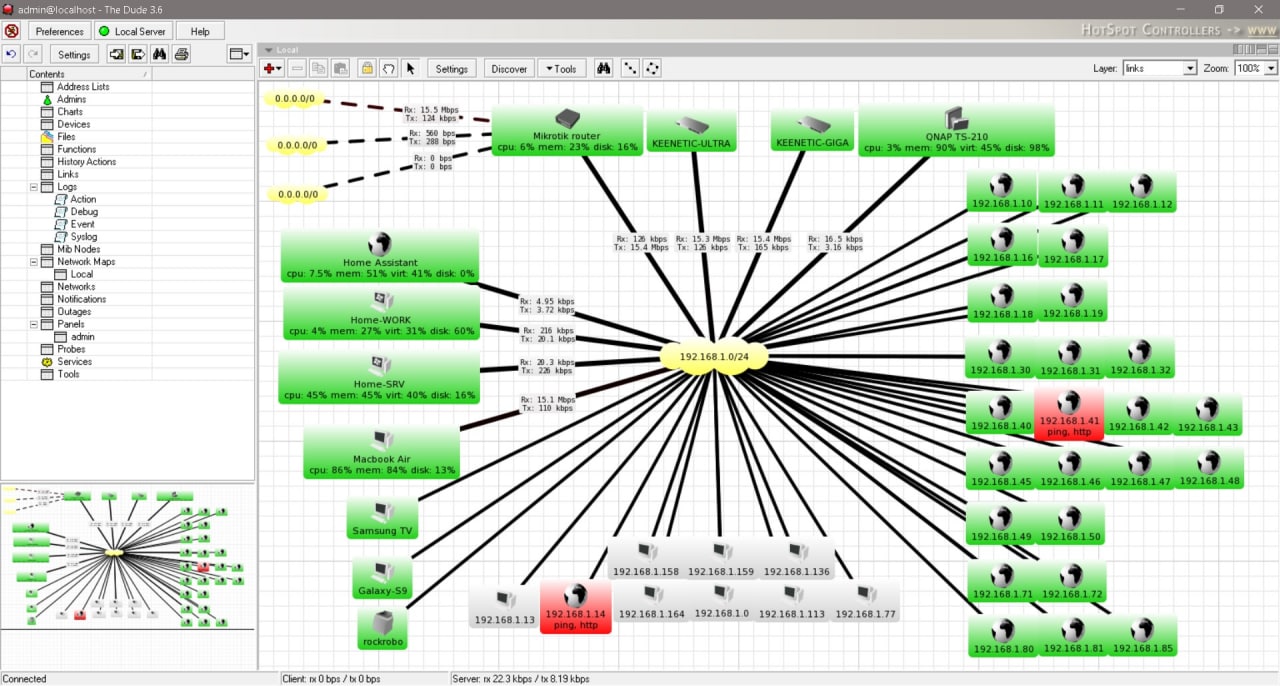Select Charts in the contents tree
Screen dimensions: 1280x686
click(x=70, y=112)
